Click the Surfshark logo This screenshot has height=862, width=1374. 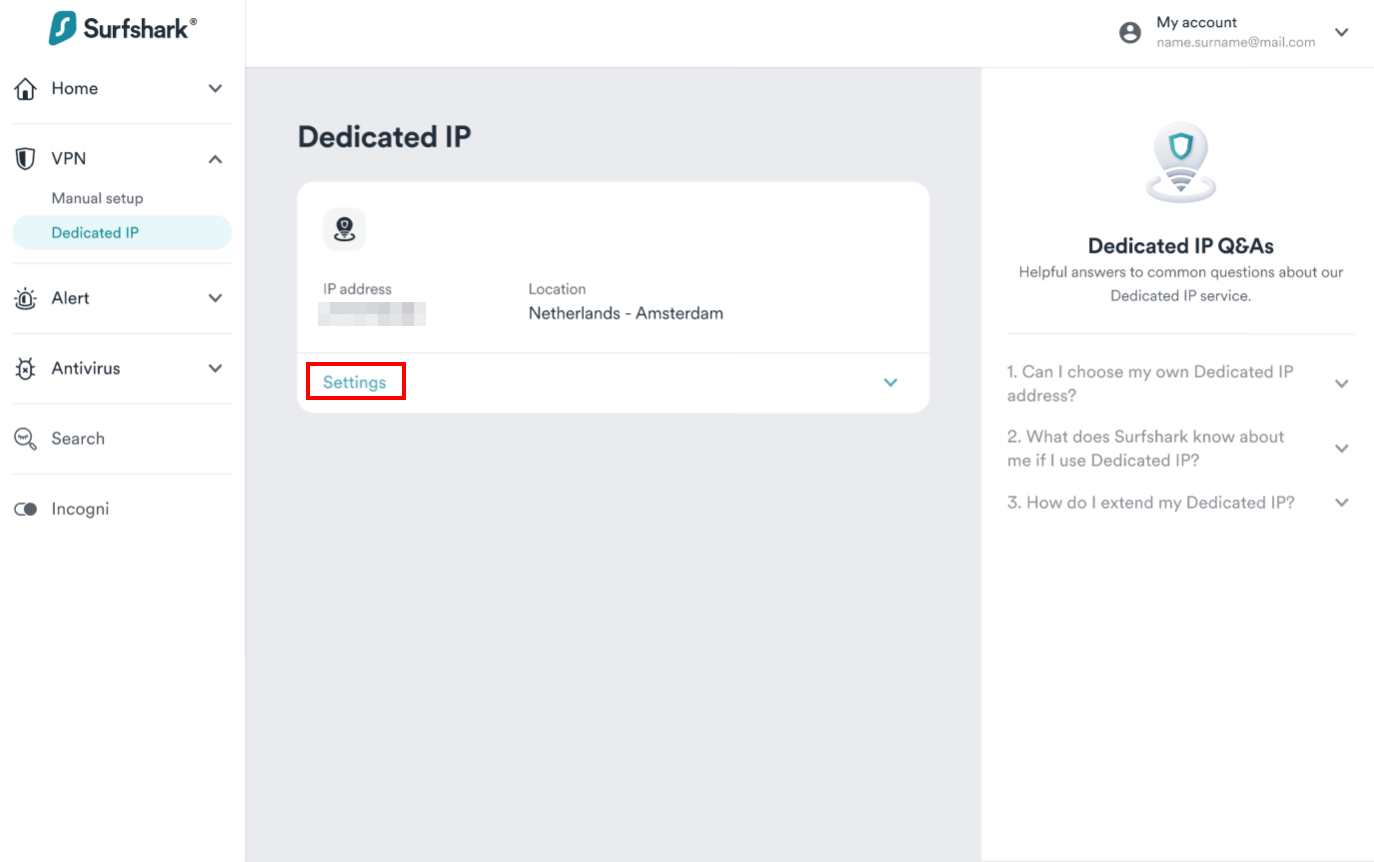click(x=122, y=29)
